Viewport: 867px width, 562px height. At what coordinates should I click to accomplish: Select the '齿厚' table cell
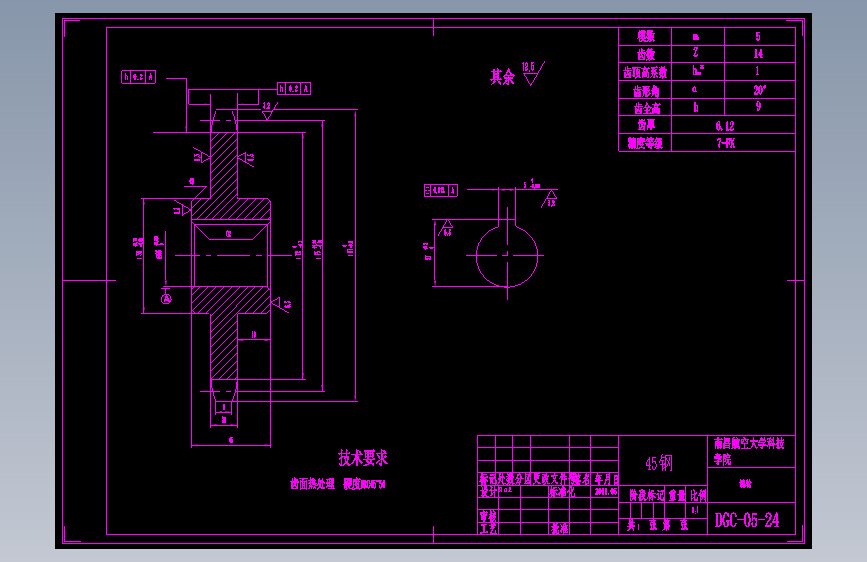tap(645, 125)
